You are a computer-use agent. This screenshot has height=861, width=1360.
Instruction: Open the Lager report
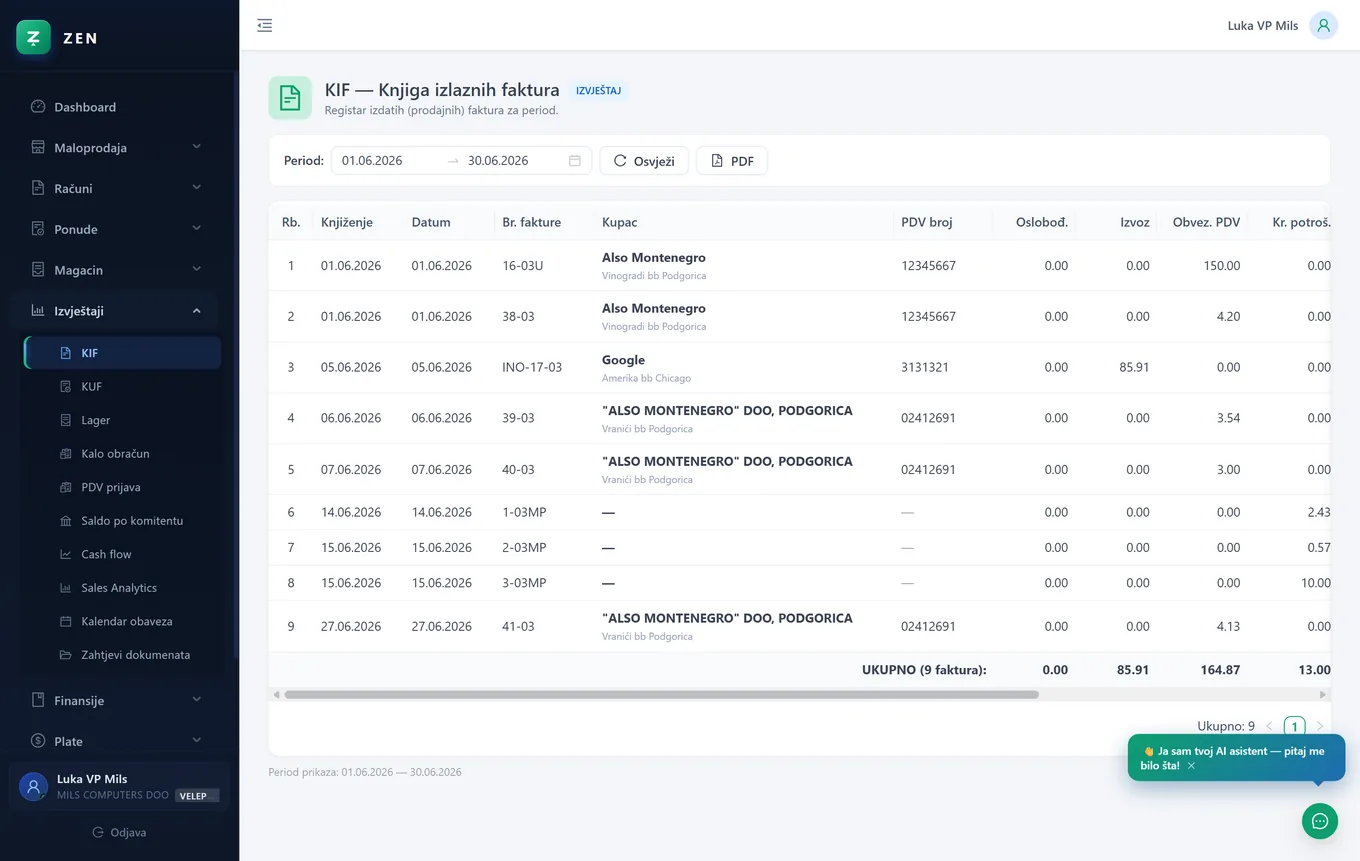click(x=123, y=420)
